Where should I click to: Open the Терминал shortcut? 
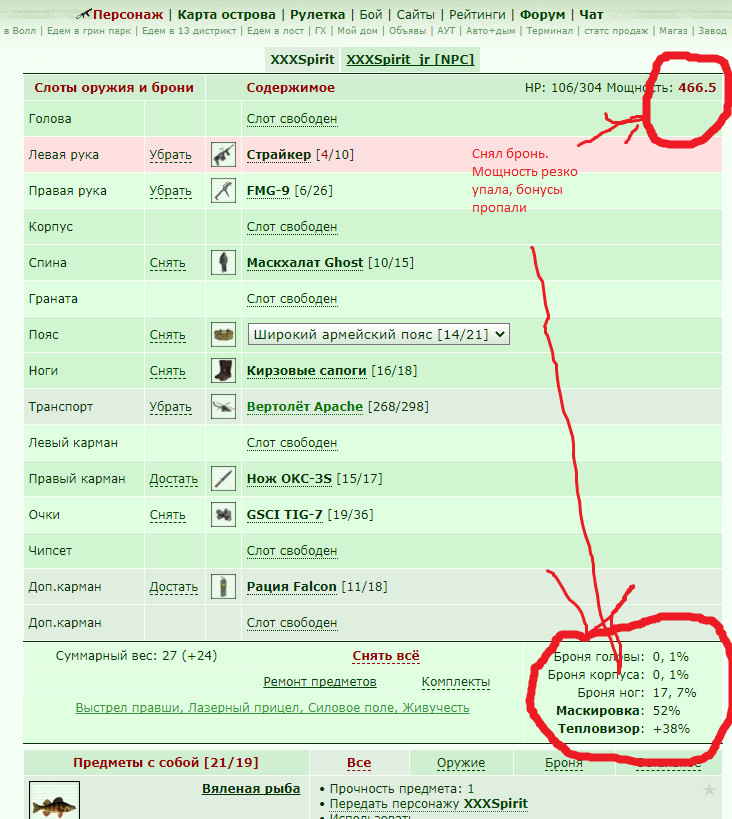pos(550,31)
